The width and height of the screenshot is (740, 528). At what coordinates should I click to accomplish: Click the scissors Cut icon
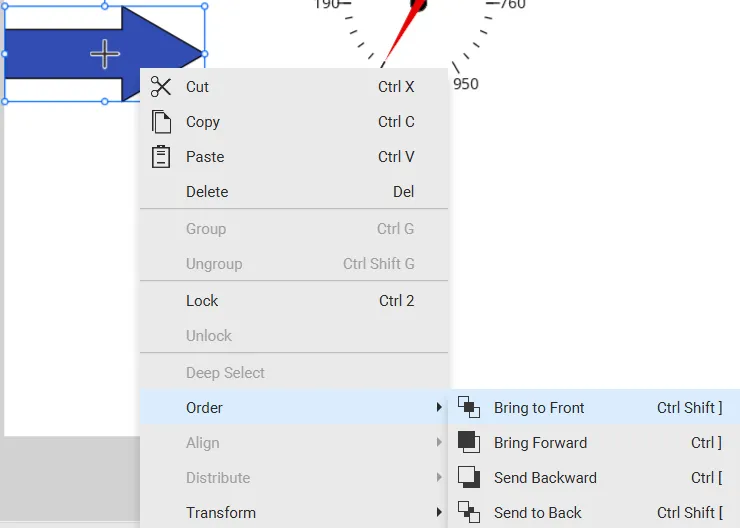pos(161,87)
